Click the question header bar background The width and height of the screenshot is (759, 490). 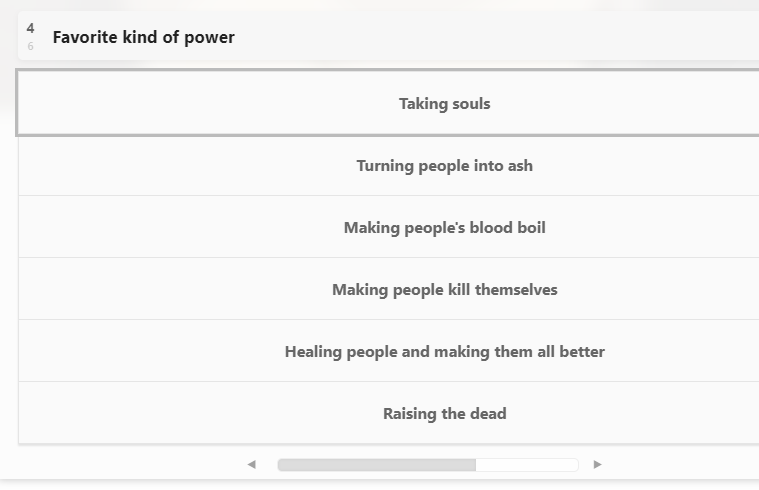pyautogui.click(x=388, y=36)
